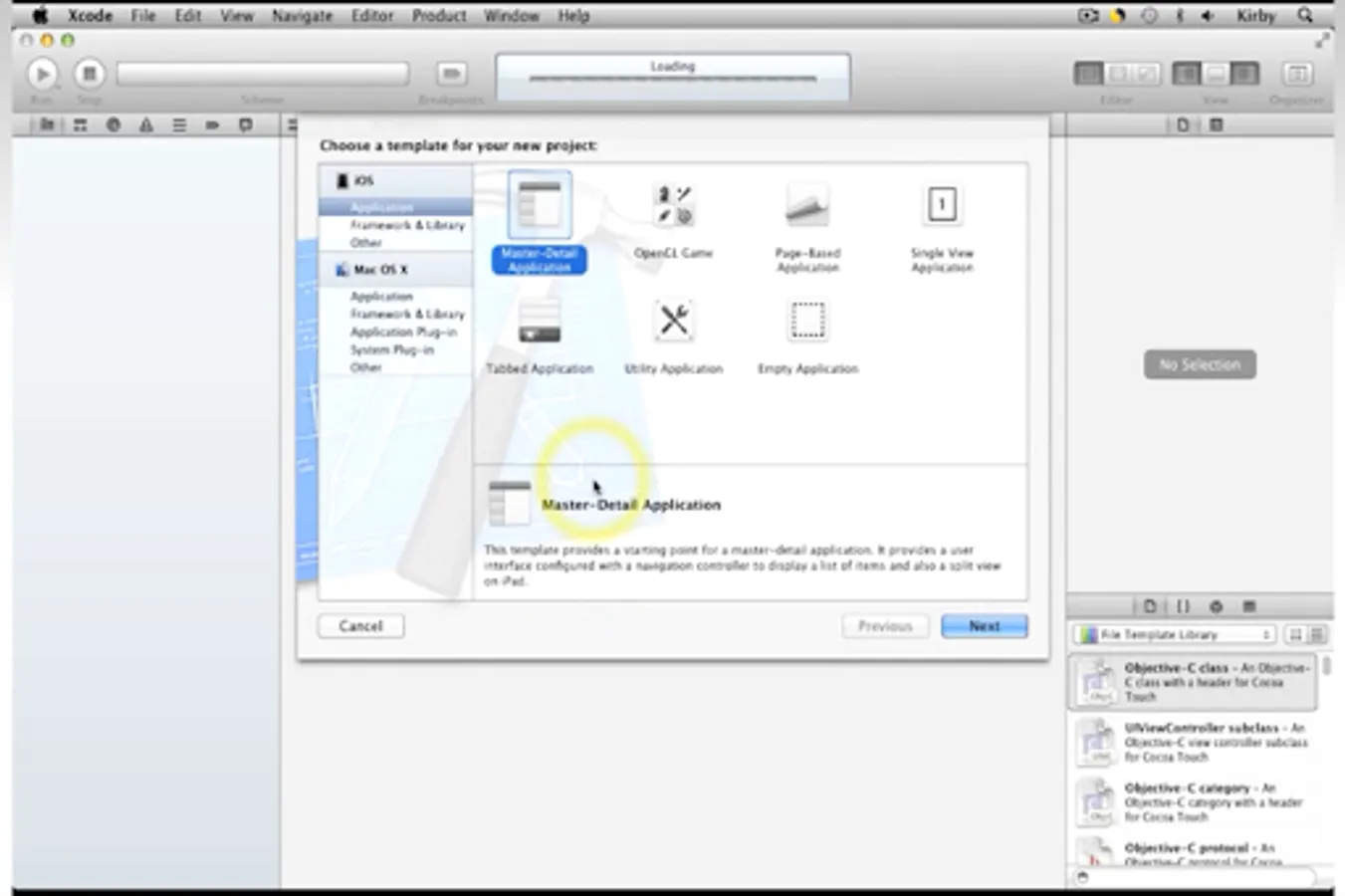Open the Code Snippet Library icon
1345x896 pixels.
[1183, 606]
